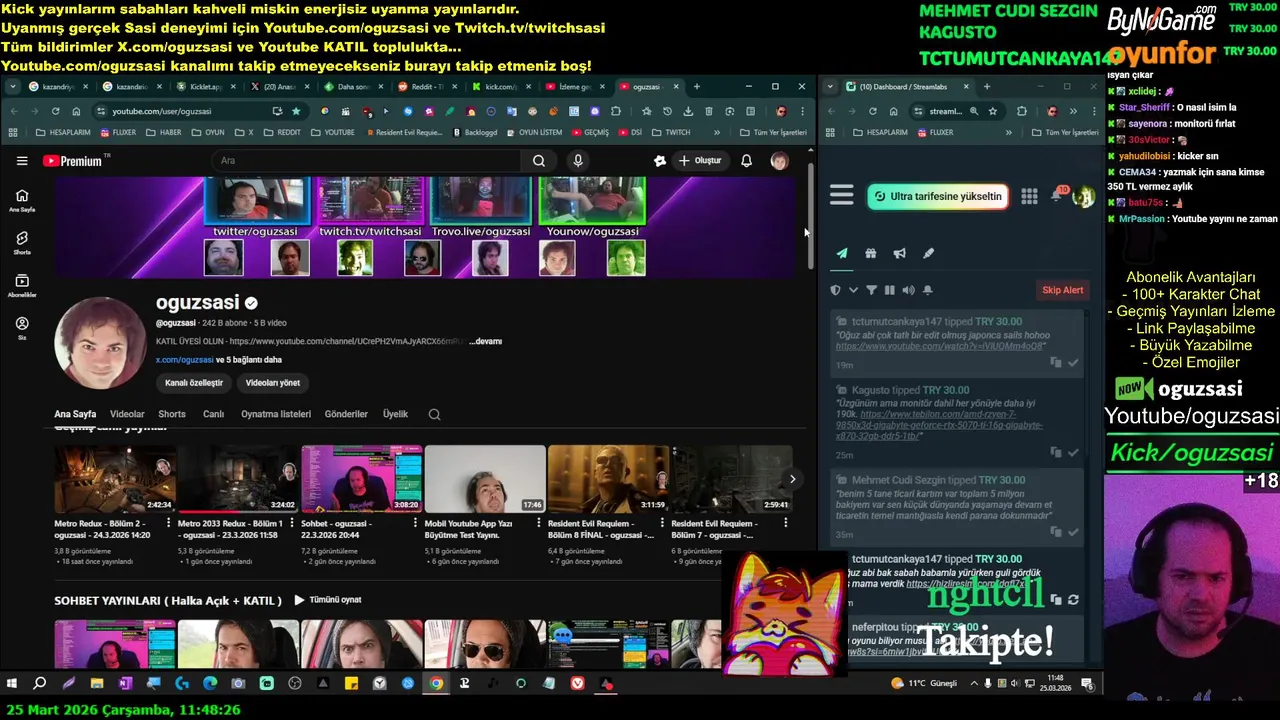The width and height of the screenshot is (1280, 720).
Task: Show next videos in the past streams row
Action: pos(792,479)
